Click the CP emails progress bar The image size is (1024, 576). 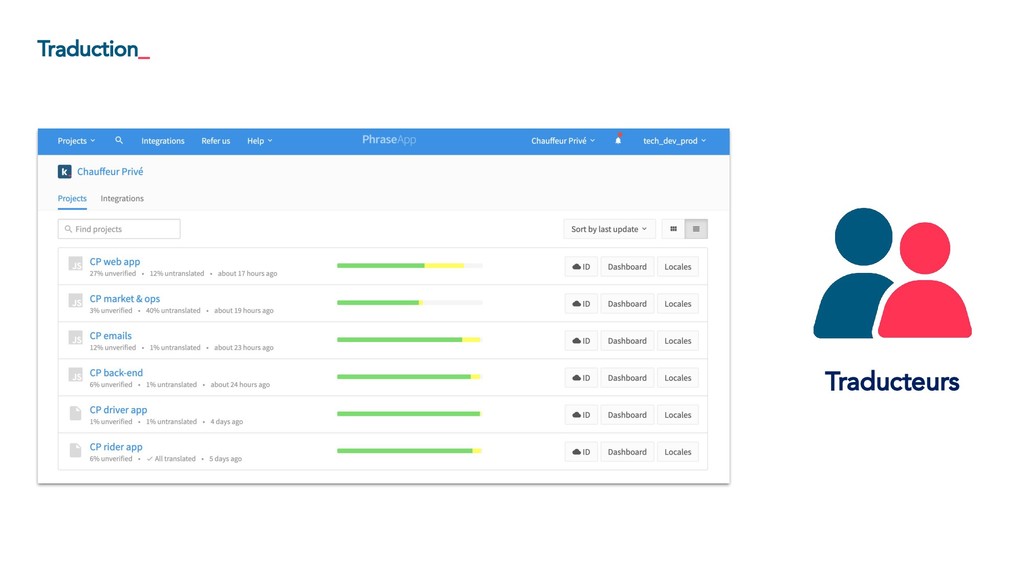tap(409, 340)
